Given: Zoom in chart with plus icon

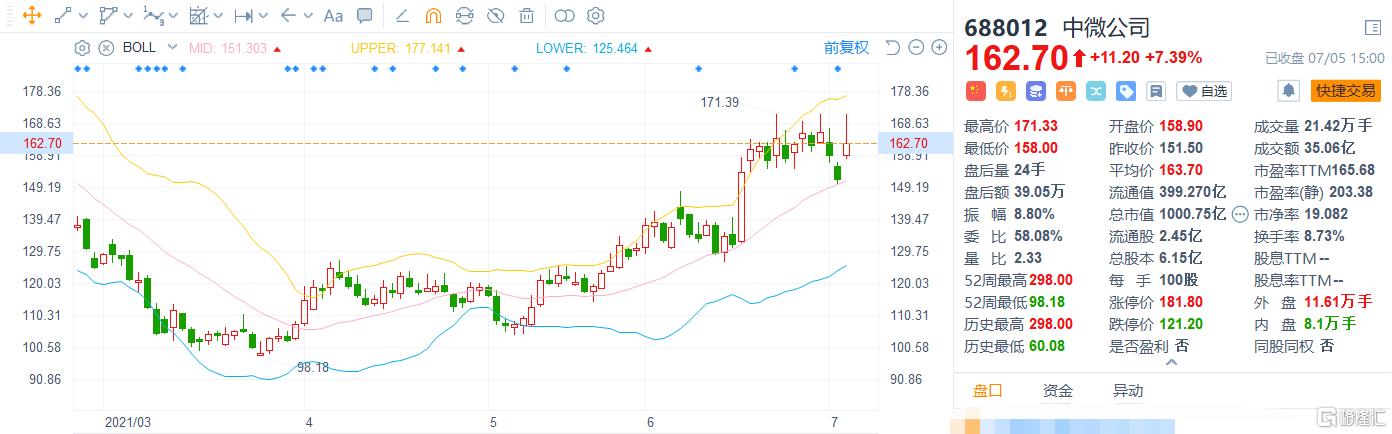Looking at the screenshot, I should click(x=939, y=47).
